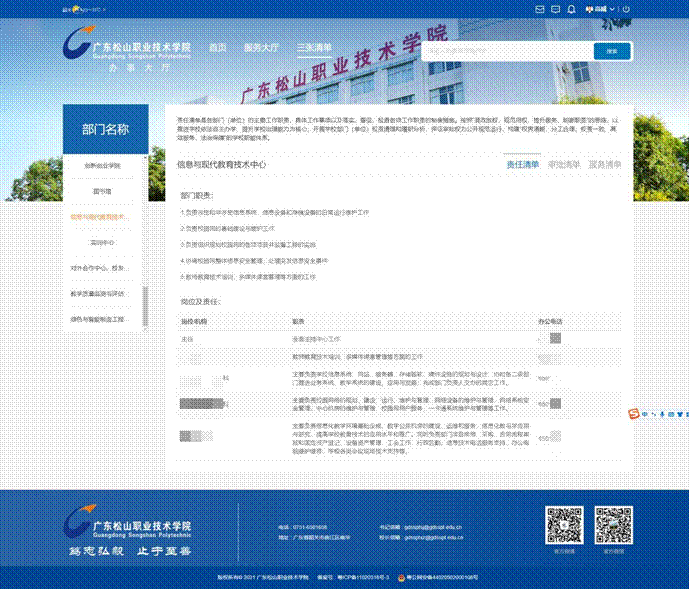Open the 服务大厅 navigation item
Image resolution: width=689 pixels, height=589 pixels.
(x=261, y=47)
